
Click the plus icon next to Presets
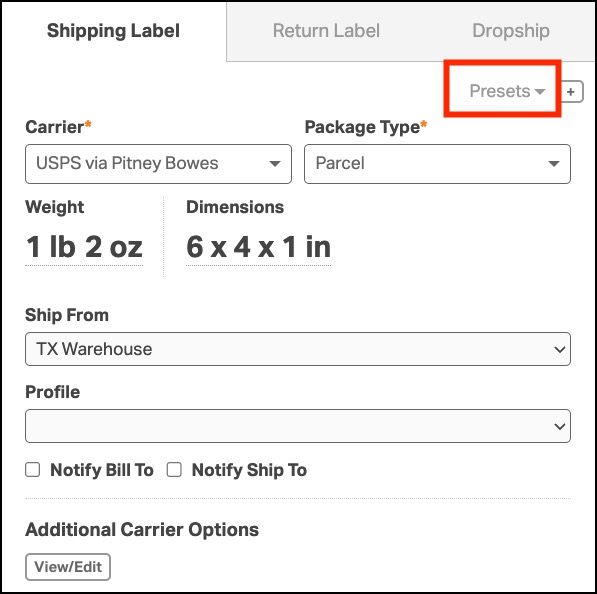point(572,92)
